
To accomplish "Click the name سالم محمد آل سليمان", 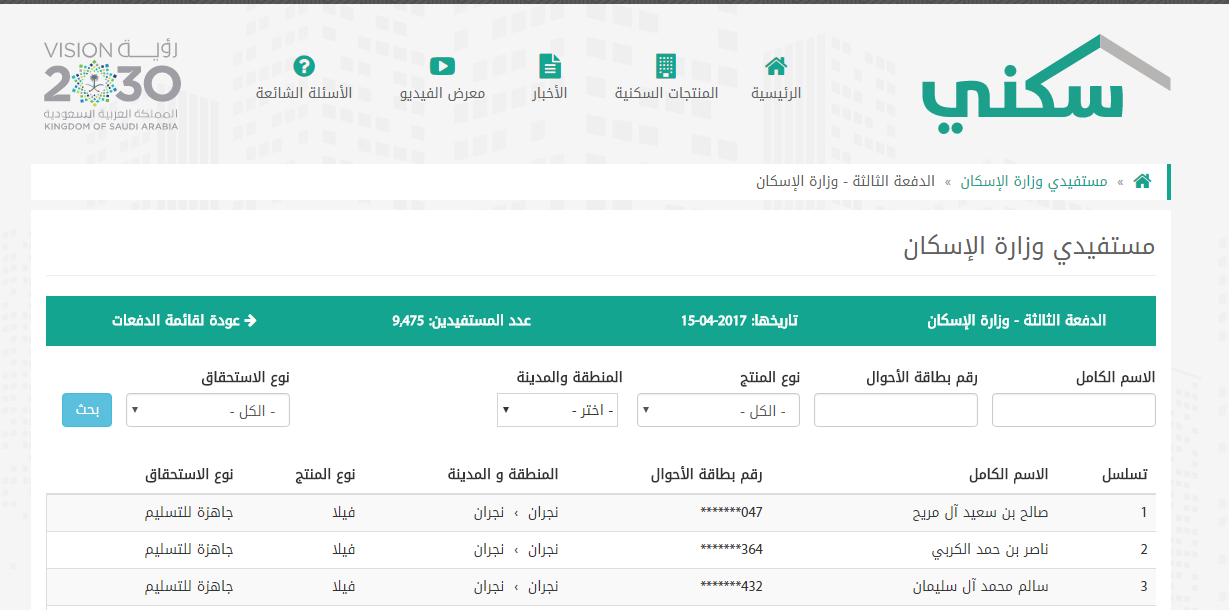I will point(981,587).
